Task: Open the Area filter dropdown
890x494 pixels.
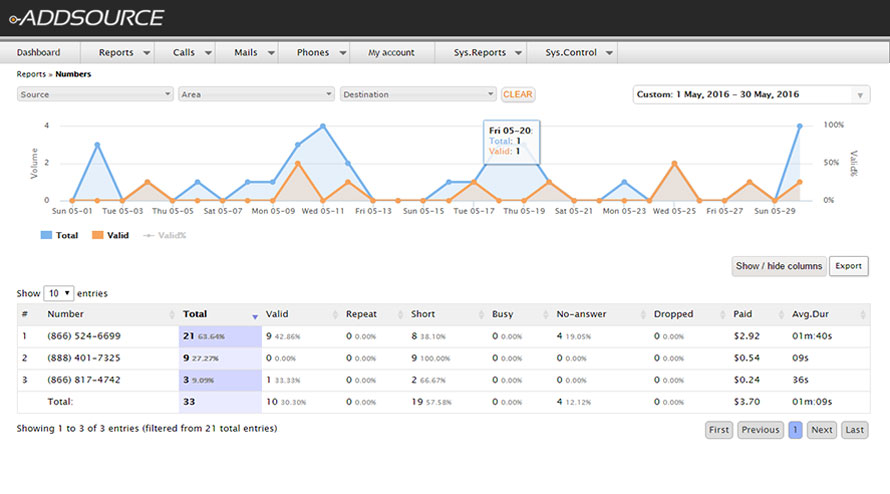Action: (x=256, y=94)
